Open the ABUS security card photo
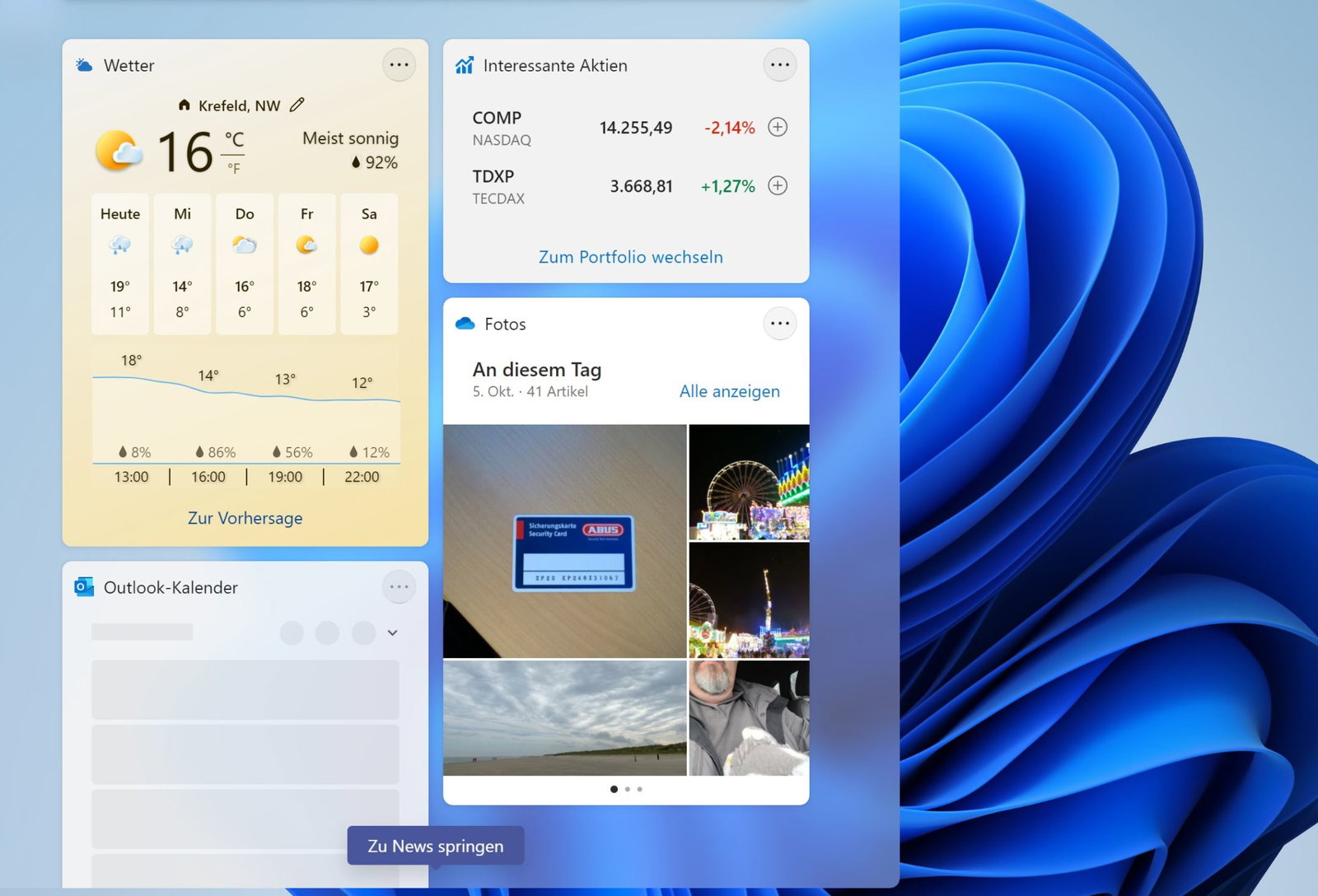The height and width of the screenshot is (896, 1318). (564, 541)
